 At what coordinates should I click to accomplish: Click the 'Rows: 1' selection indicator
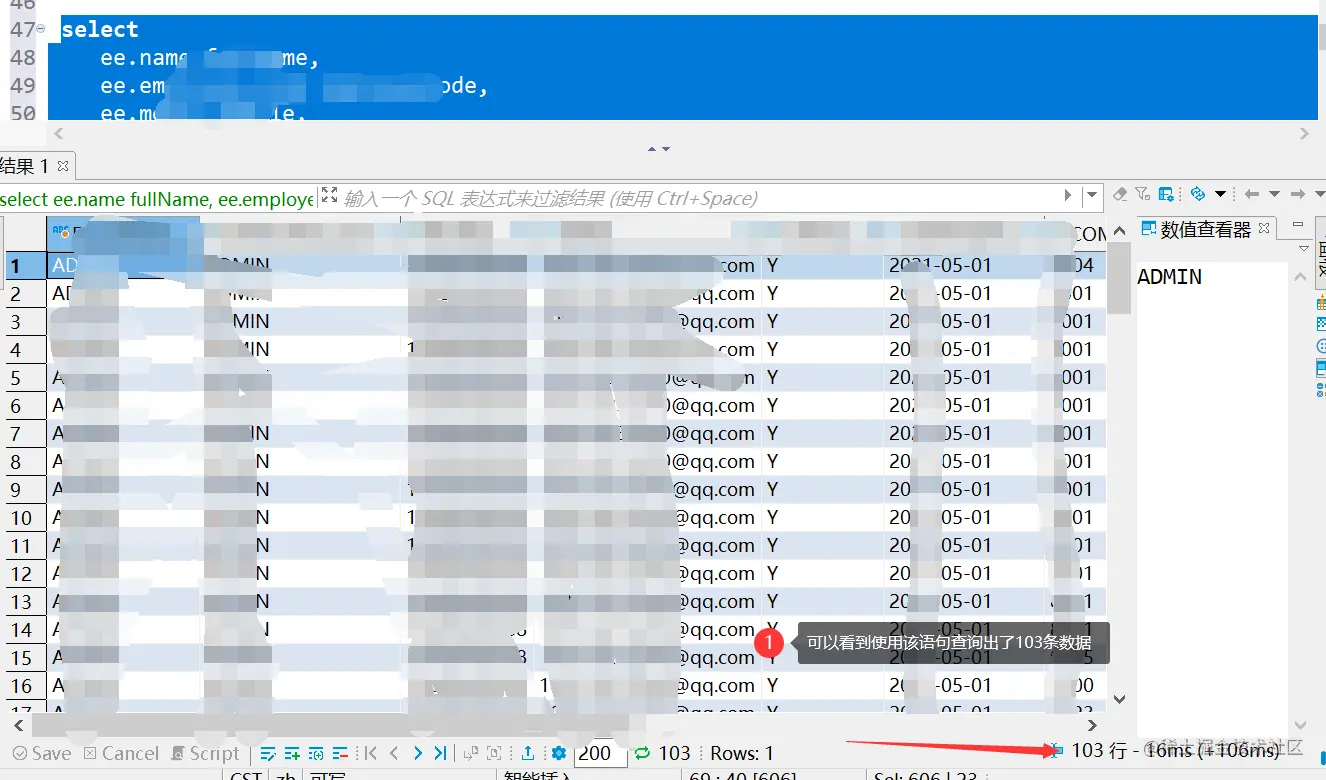(x=742, y=753)
